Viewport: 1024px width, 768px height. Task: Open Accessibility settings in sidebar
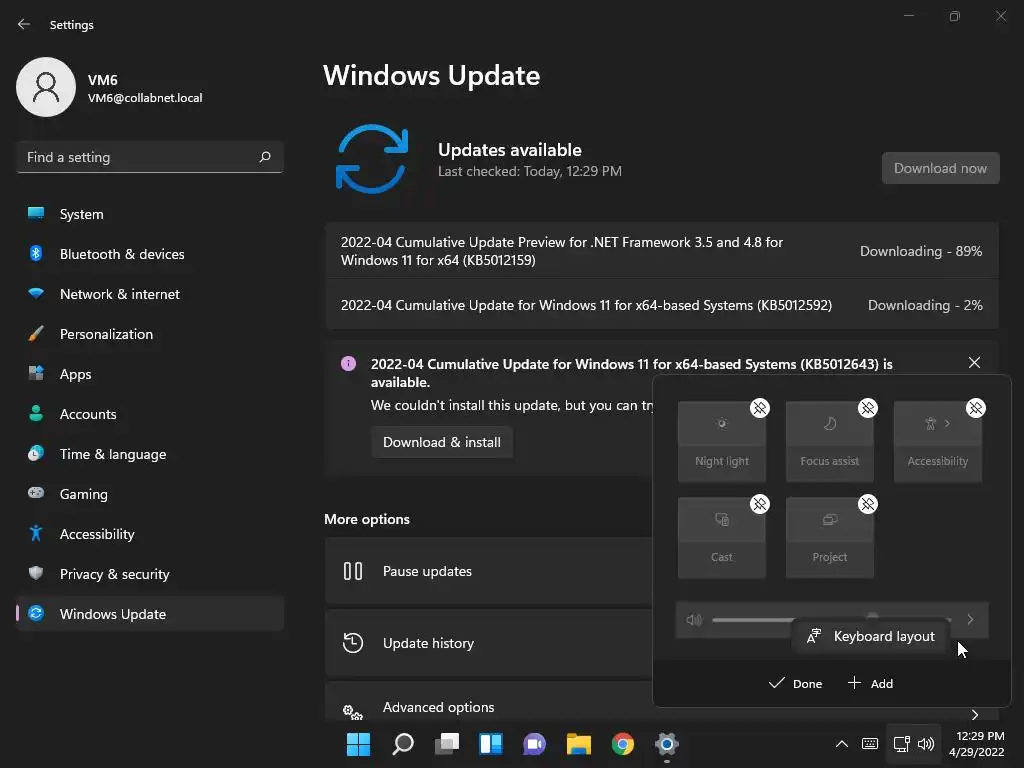point(150,534)
